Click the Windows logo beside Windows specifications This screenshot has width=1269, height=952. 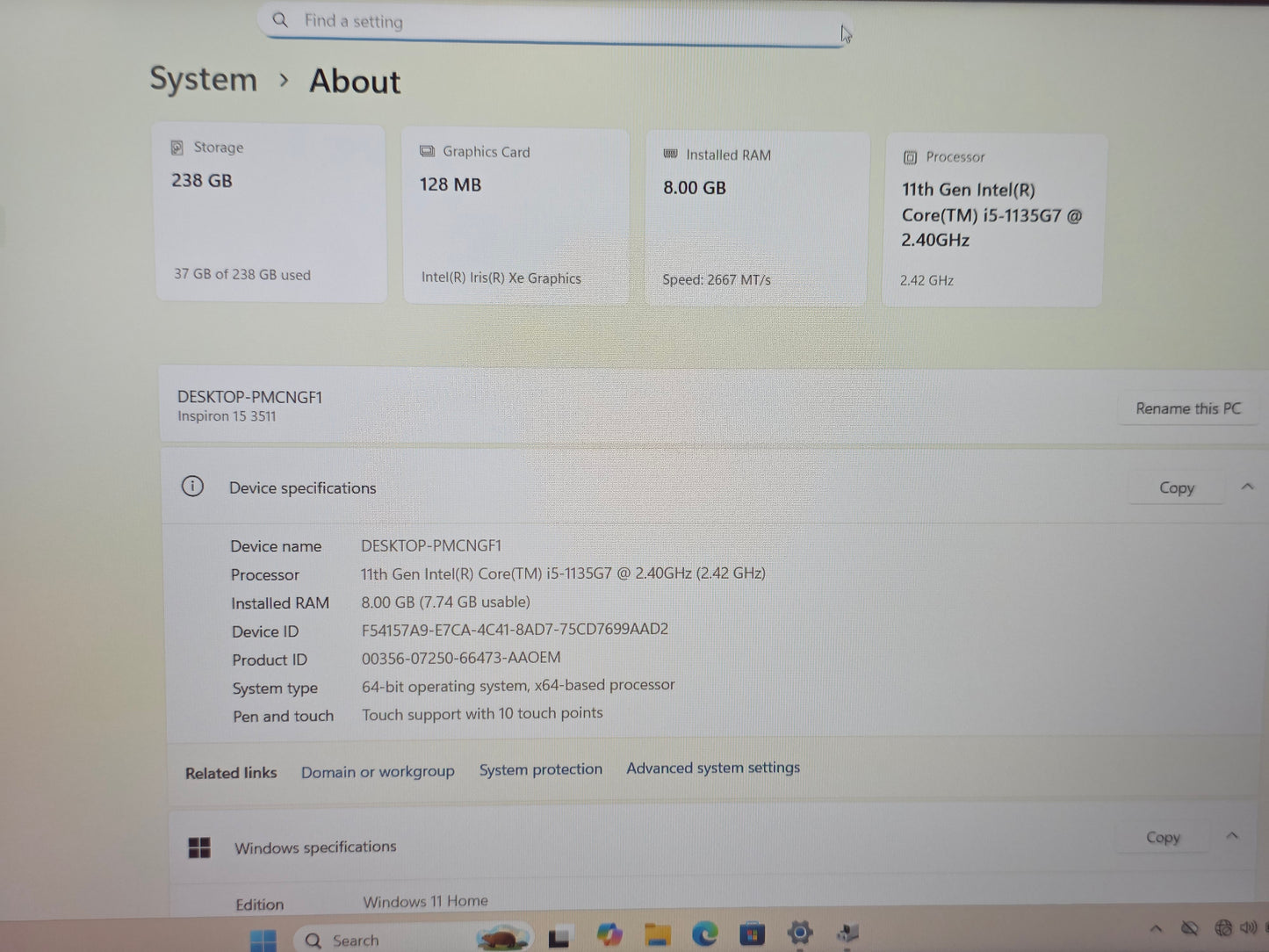click(x=199, y=847)
